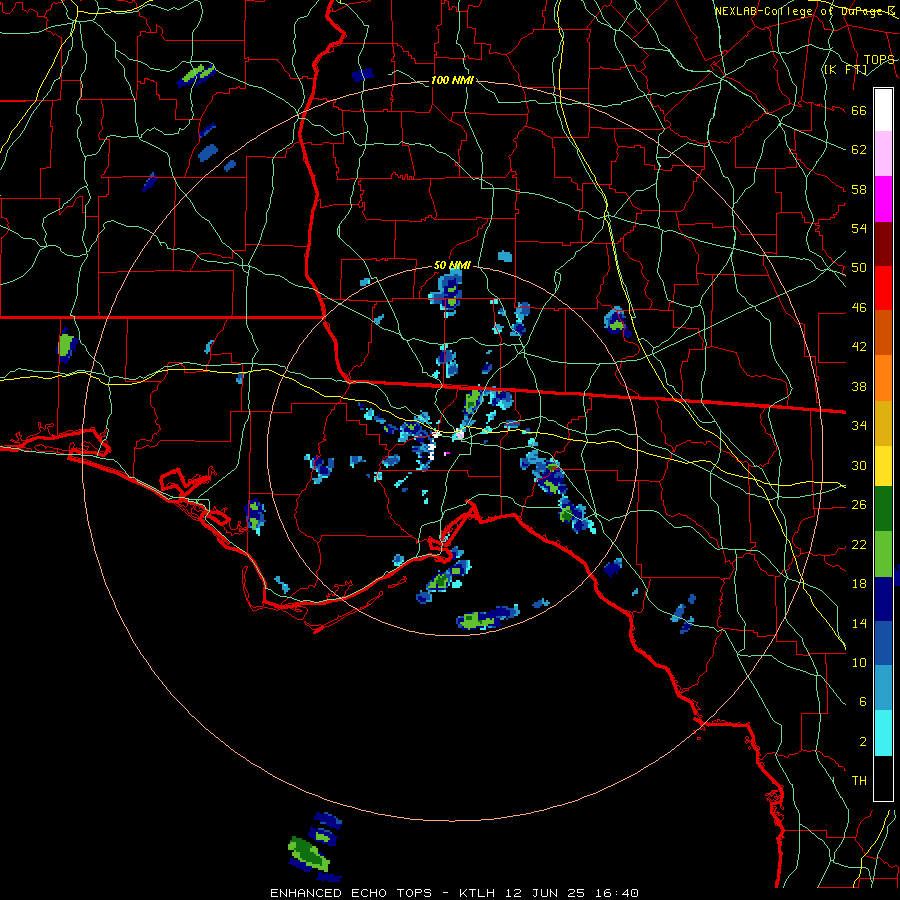Screen dimensions: 900x900
Task: Select the navy blue legend swatch
Action: click(883, 599)
